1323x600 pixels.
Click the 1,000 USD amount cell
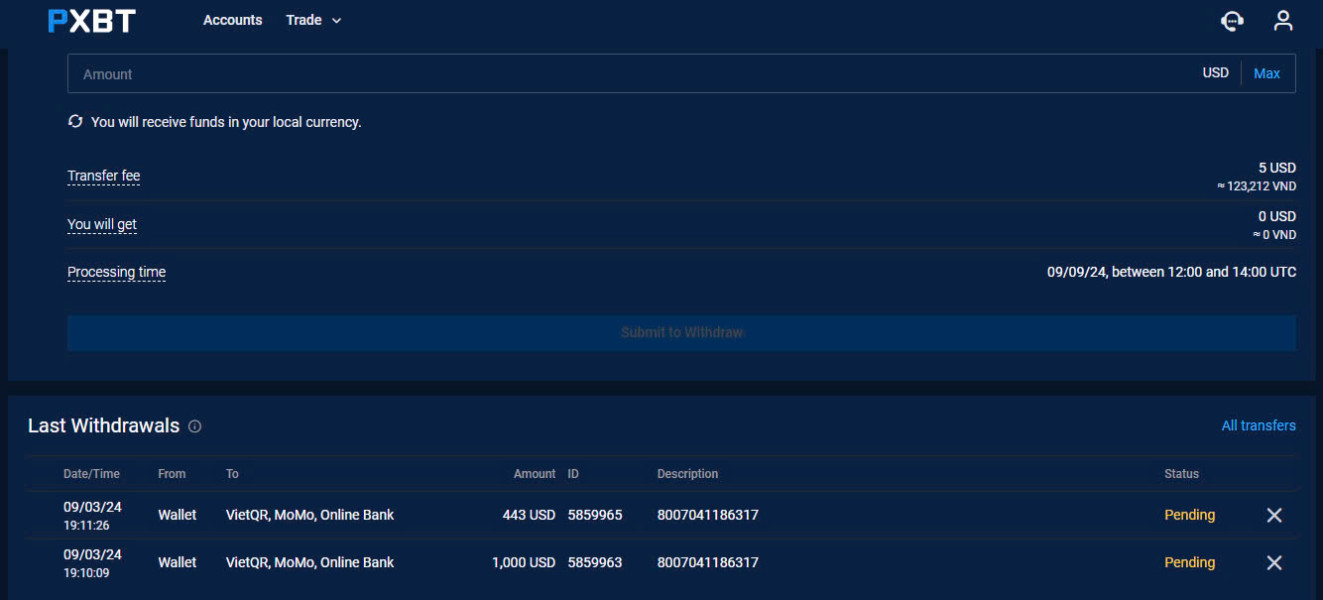[x=523, y=563]
